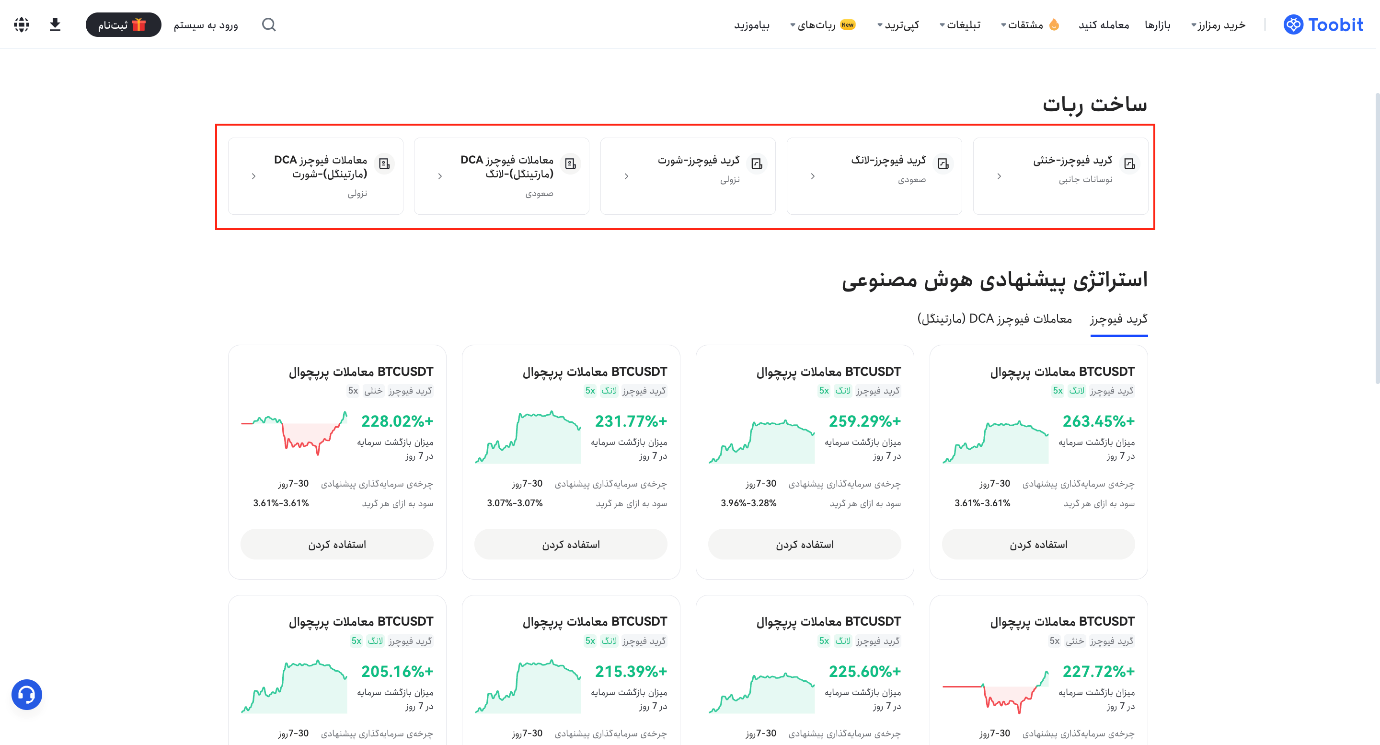The width and height of the screenshot is (1380, 745).
Task: Click the DCA (مارتینگل)-لانگ card icon
Action: pyautogui.click(x=571, y=163)
